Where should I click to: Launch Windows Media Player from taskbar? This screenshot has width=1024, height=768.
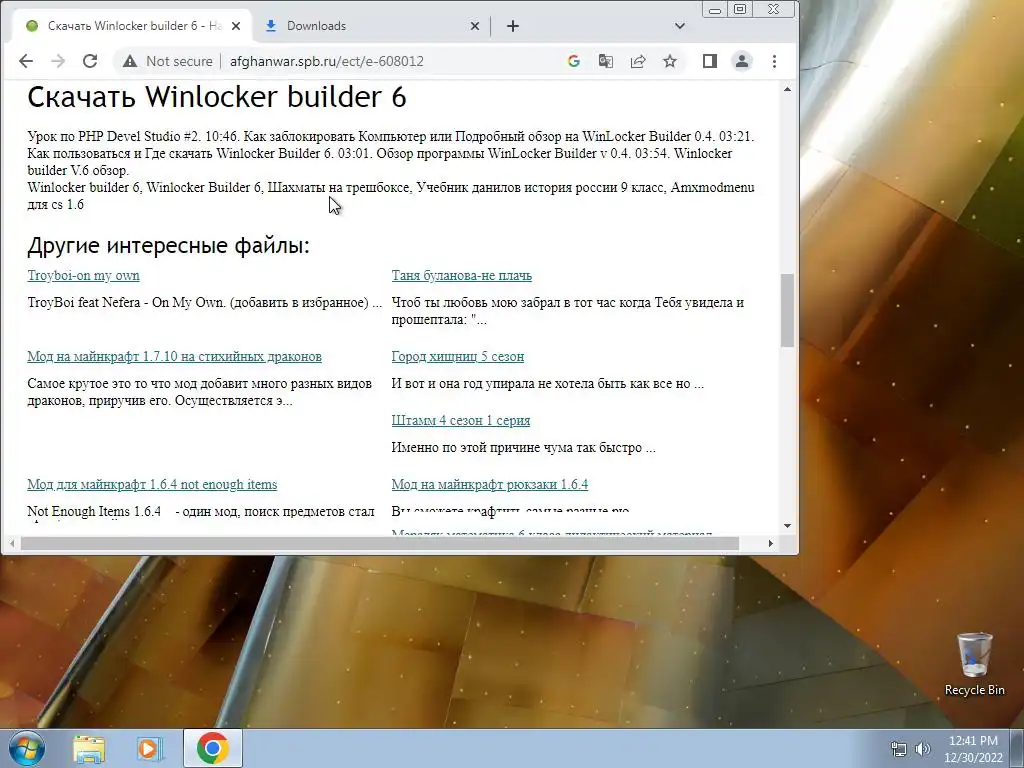[x=150, y=748]
